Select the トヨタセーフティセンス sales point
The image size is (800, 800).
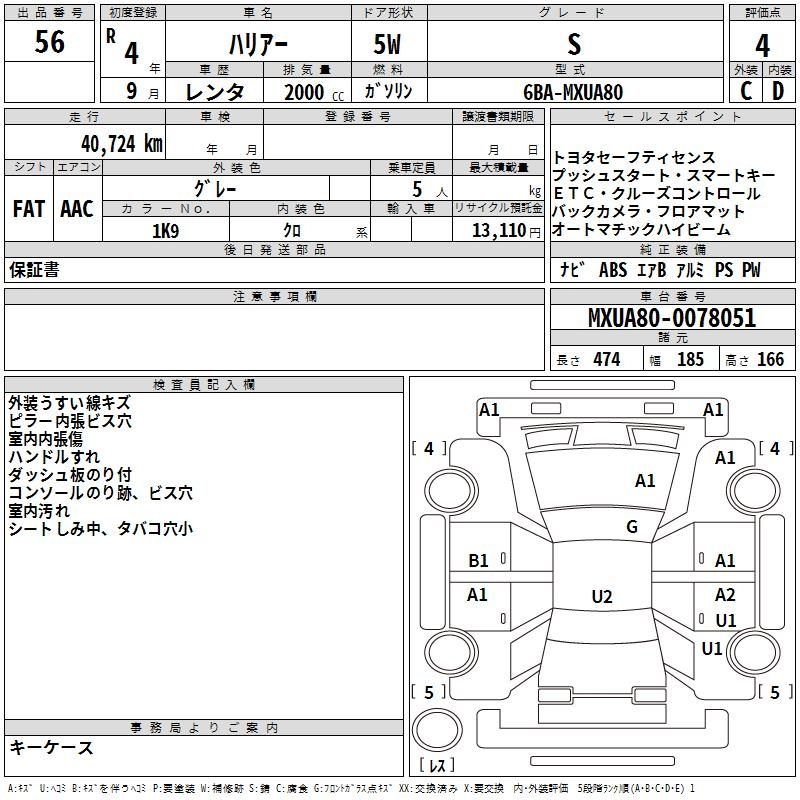[x=634, y=157]
